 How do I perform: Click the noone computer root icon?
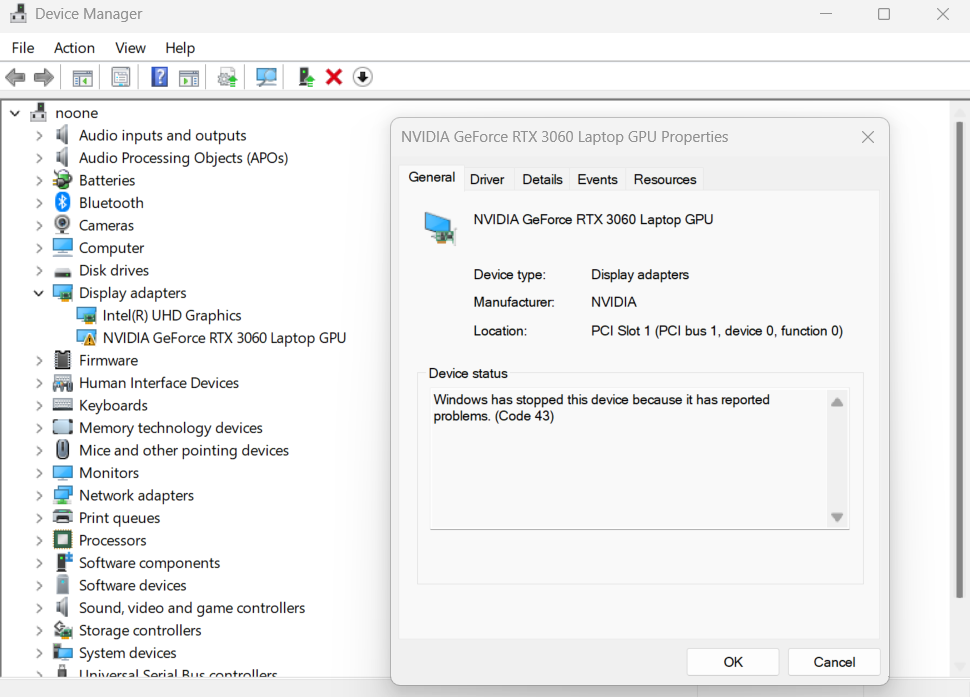38,113
